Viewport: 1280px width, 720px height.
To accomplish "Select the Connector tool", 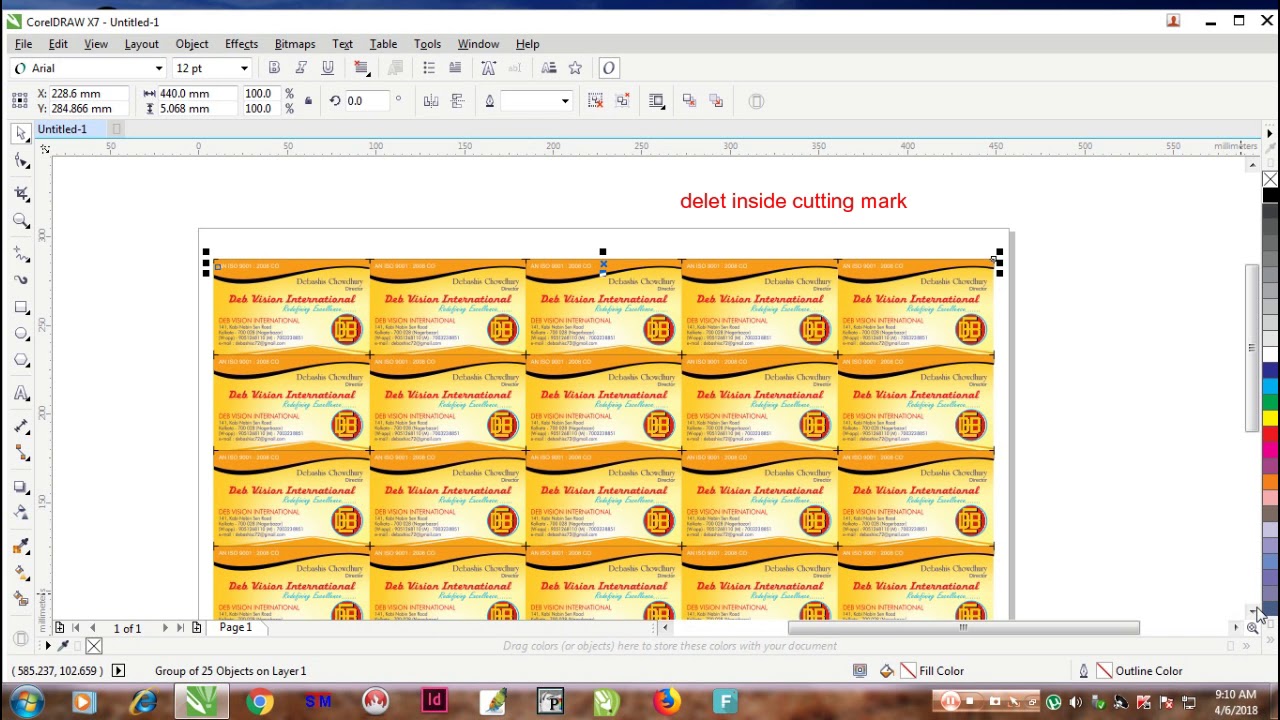I will click(x=21, y=453).
